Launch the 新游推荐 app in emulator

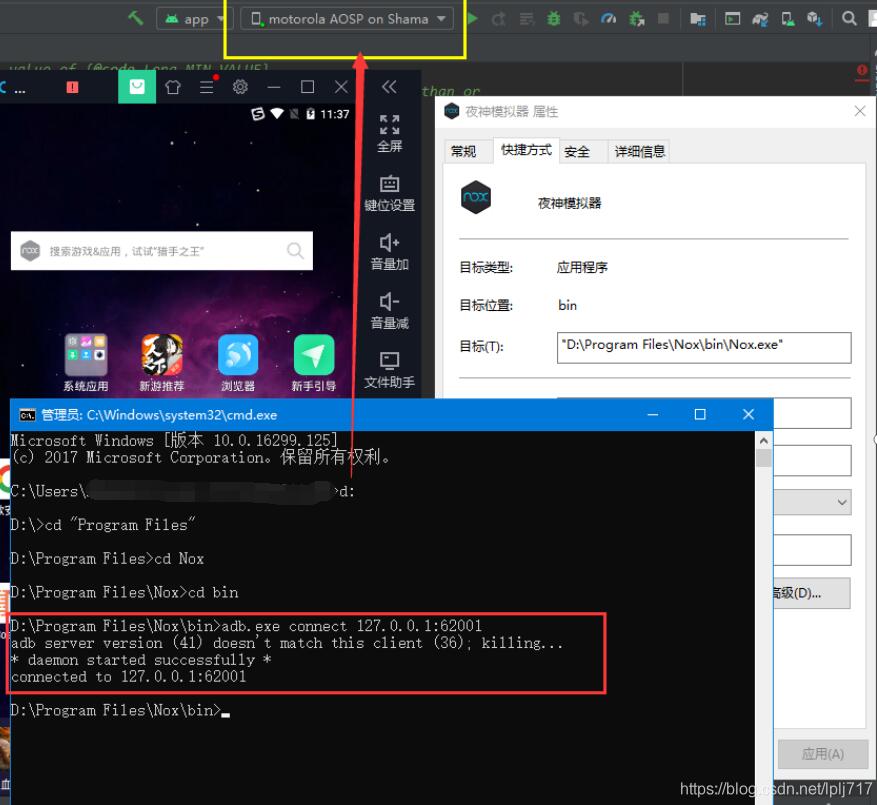[162, 363]
